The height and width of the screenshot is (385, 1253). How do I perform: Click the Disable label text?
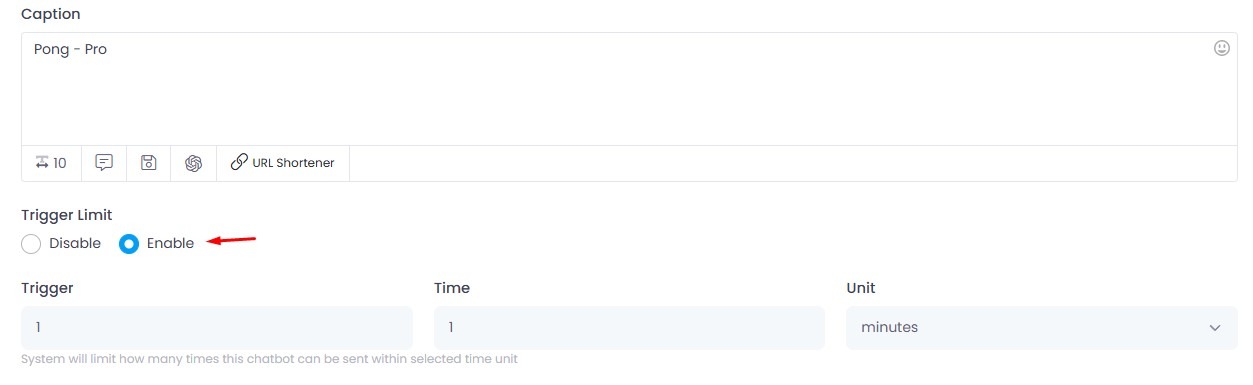(x=75, y=243)
